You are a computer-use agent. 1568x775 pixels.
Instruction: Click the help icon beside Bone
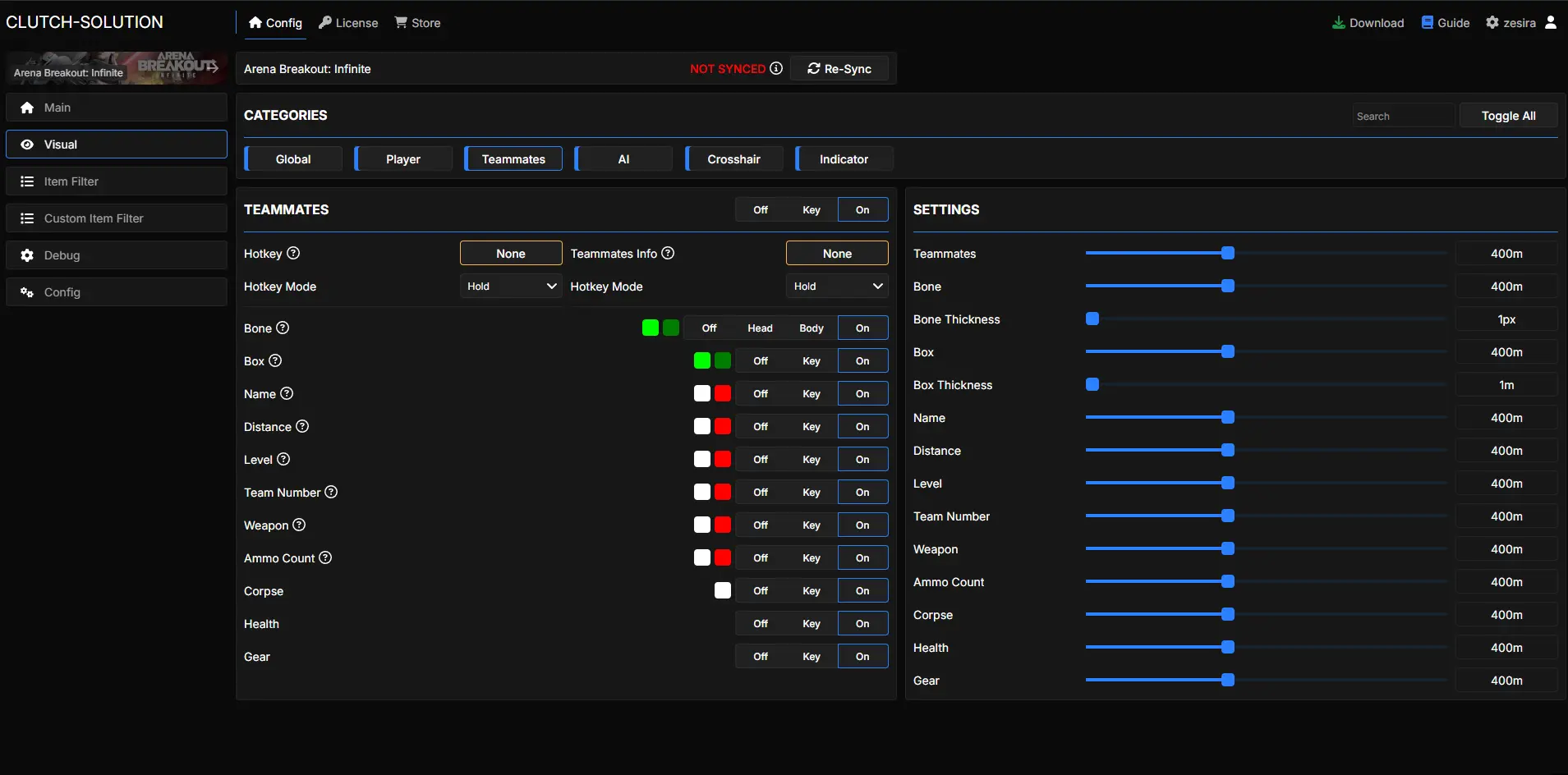pos(283,328)
